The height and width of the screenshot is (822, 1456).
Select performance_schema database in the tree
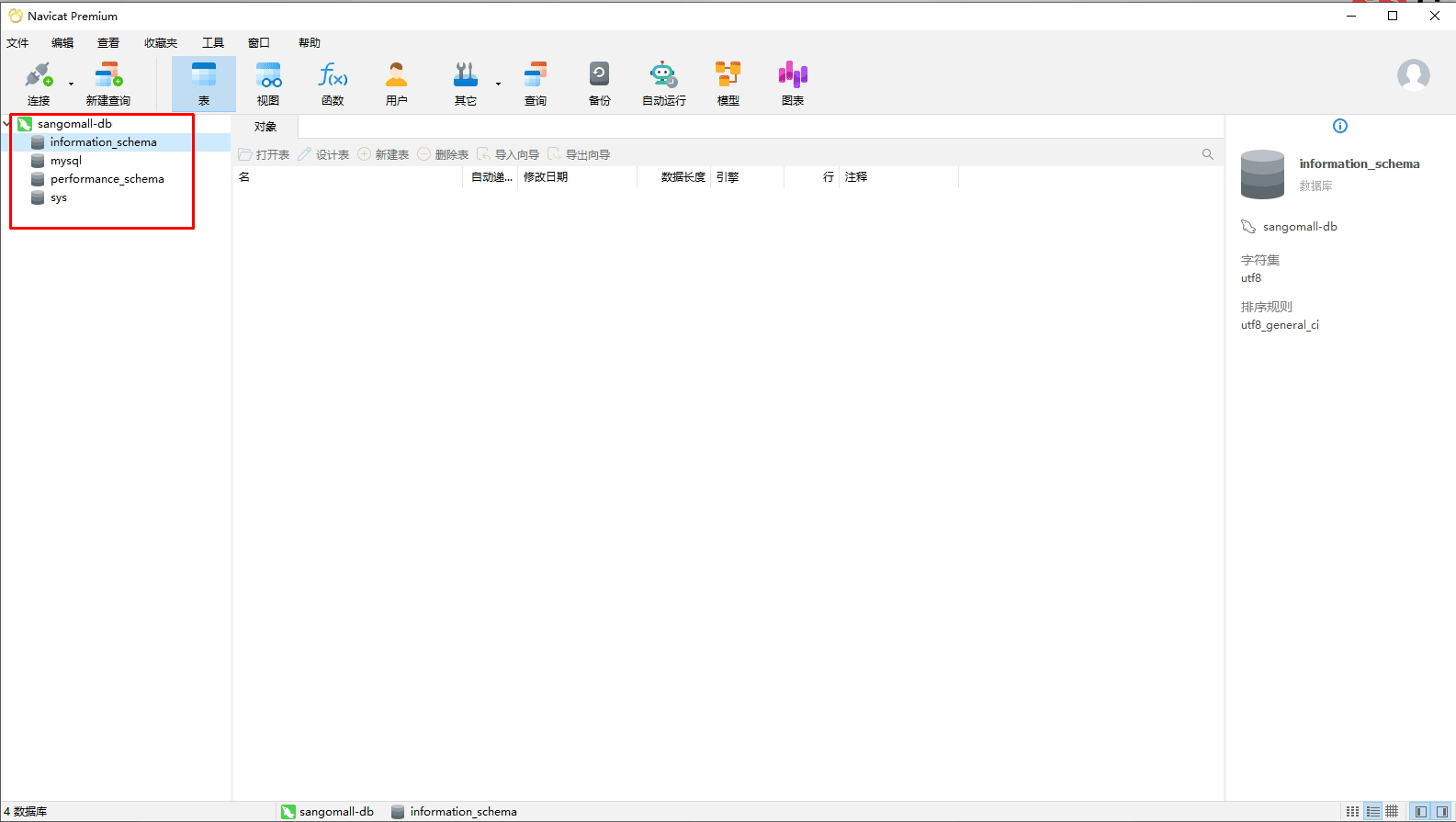107,179
